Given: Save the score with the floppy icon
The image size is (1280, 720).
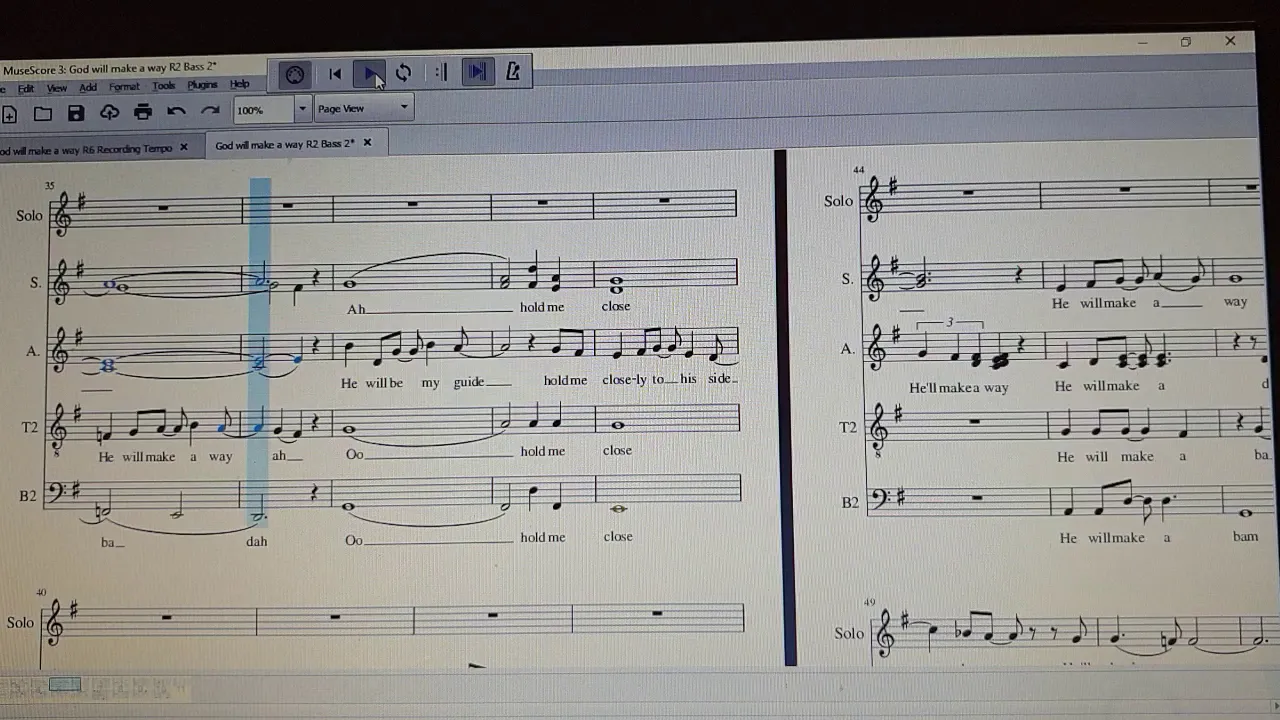Looking at the screenshot, I should click(76, 113).
